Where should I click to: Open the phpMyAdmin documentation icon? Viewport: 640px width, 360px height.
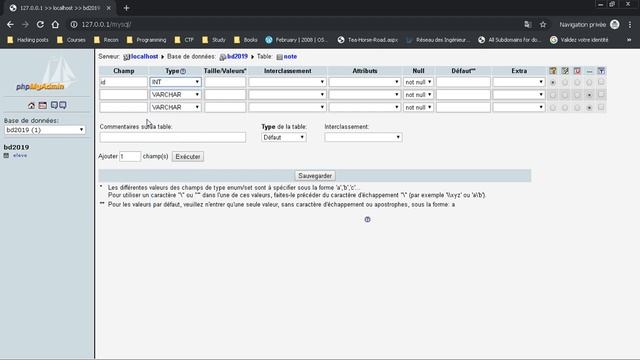point(54,105)
